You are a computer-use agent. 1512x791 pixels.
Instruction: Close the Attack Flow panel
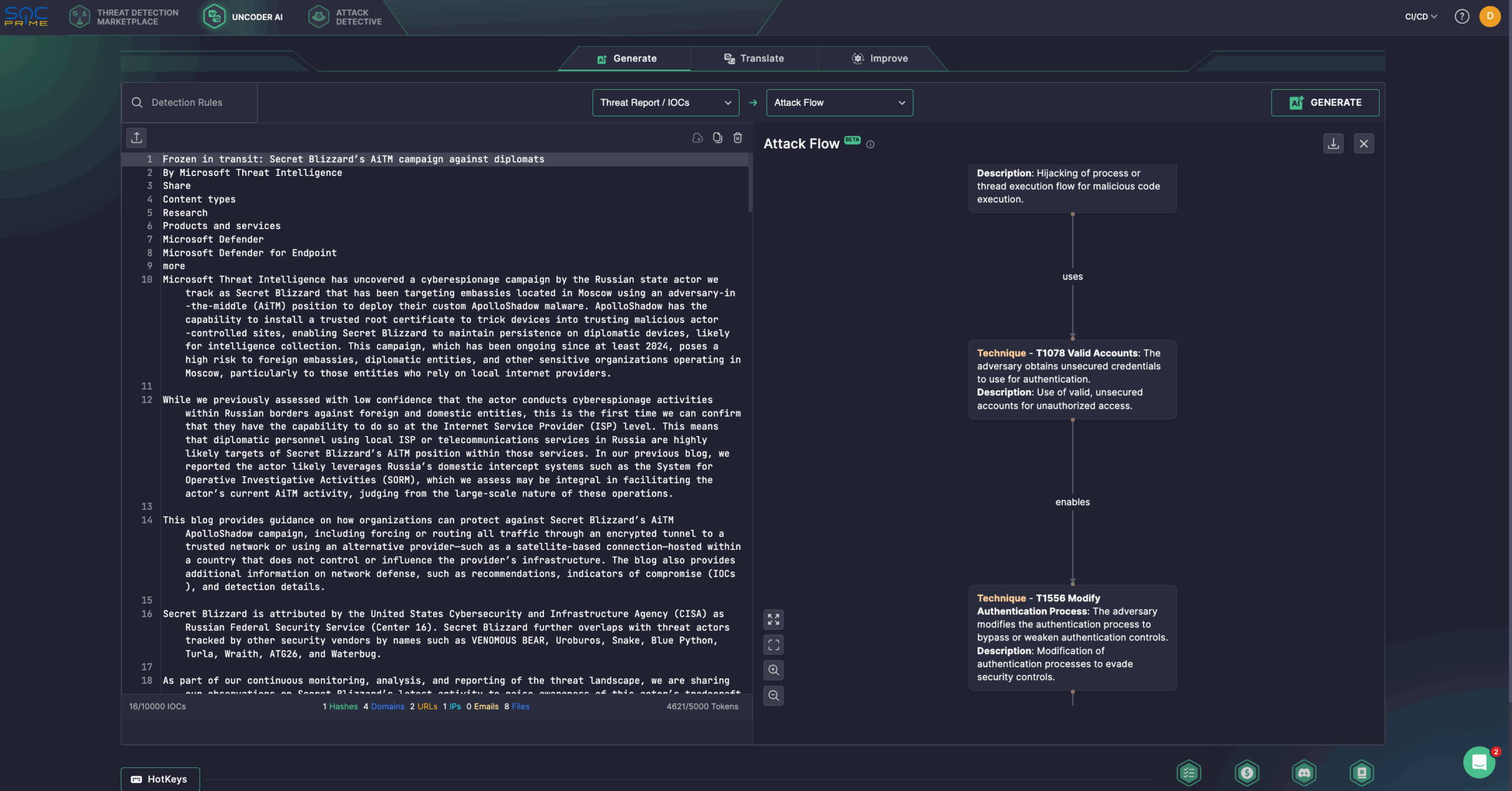point(1364,144)
